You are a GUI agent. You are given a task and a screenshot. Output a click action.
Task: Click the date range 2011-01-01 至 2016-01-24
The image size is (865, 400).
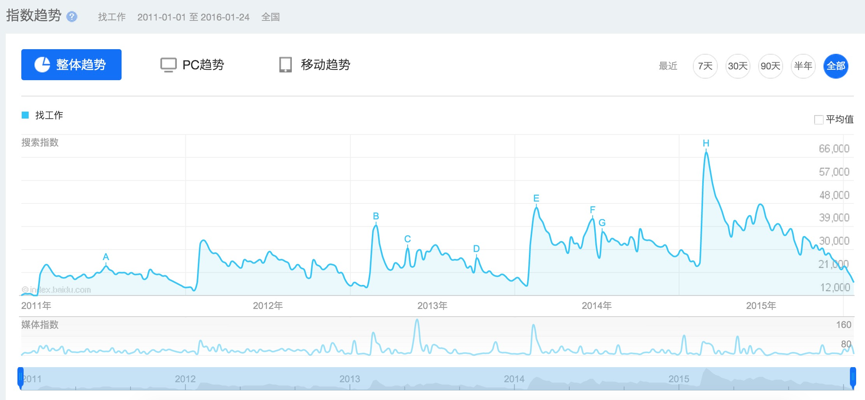coord(193,17)
